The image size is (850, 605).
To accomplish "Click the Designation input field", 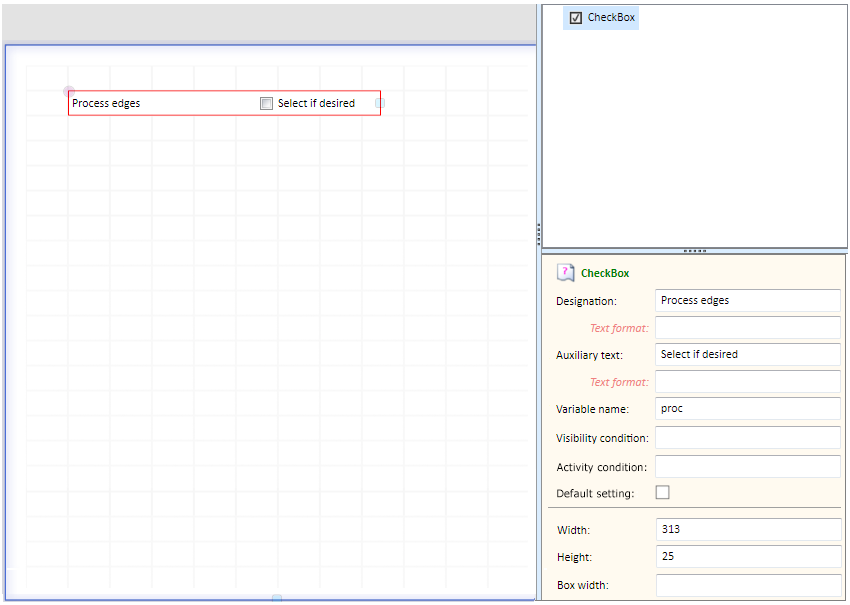I will tap(748, 300).
